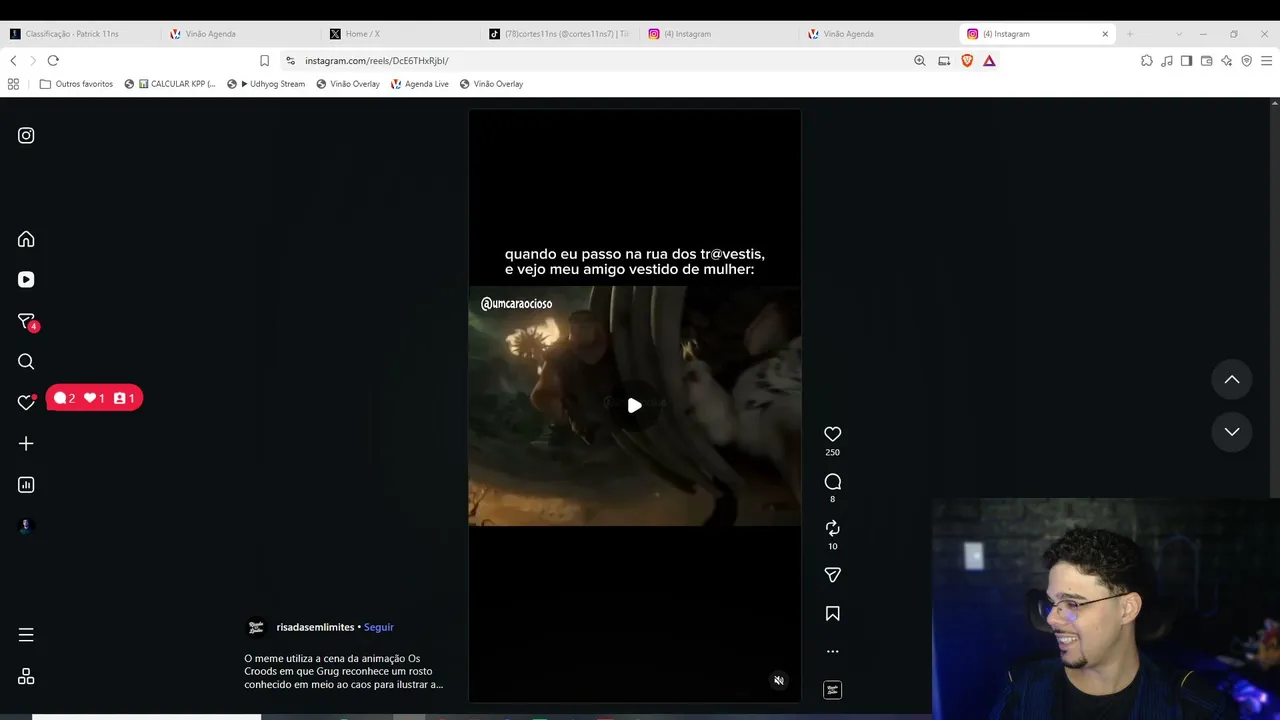Open Instagram home via the logo icon
The width and height of the screenshot is (1280, 720).
point(26,135)
